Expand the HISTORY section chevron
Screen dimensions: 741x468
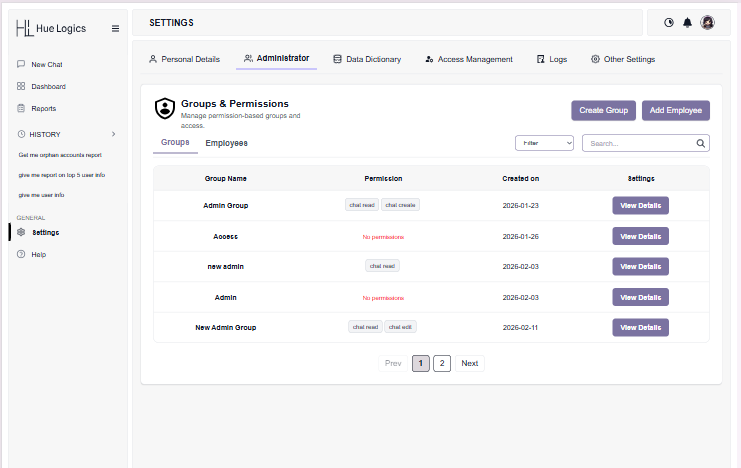coord(113,134)
